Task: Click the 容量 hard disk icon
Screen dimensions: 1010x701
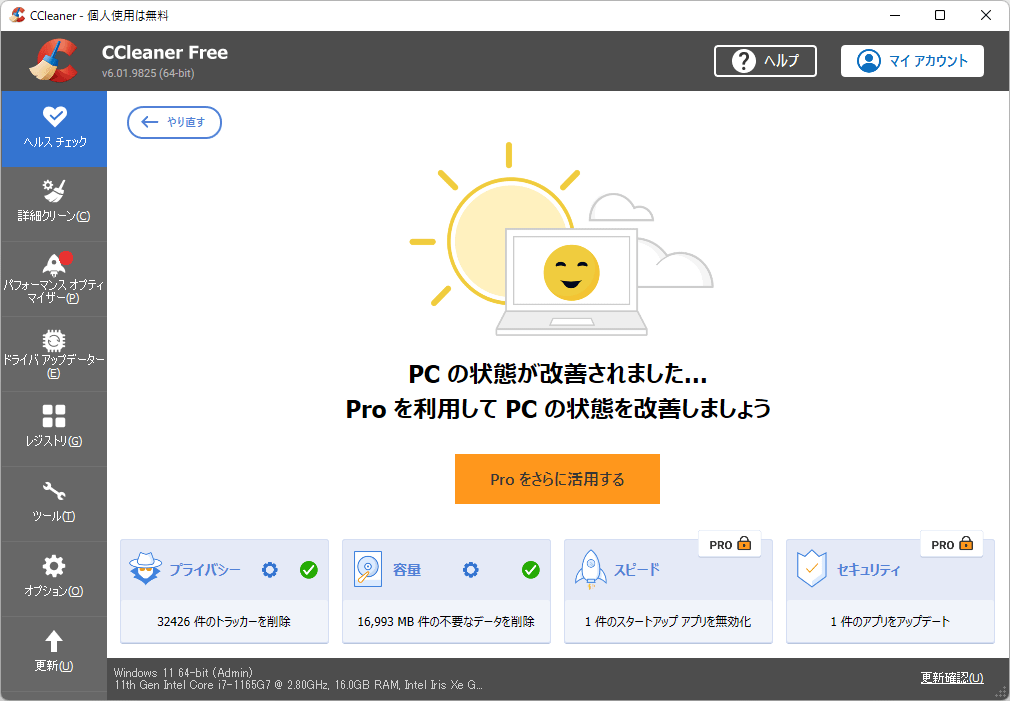Action: click(x=368, y=569)
